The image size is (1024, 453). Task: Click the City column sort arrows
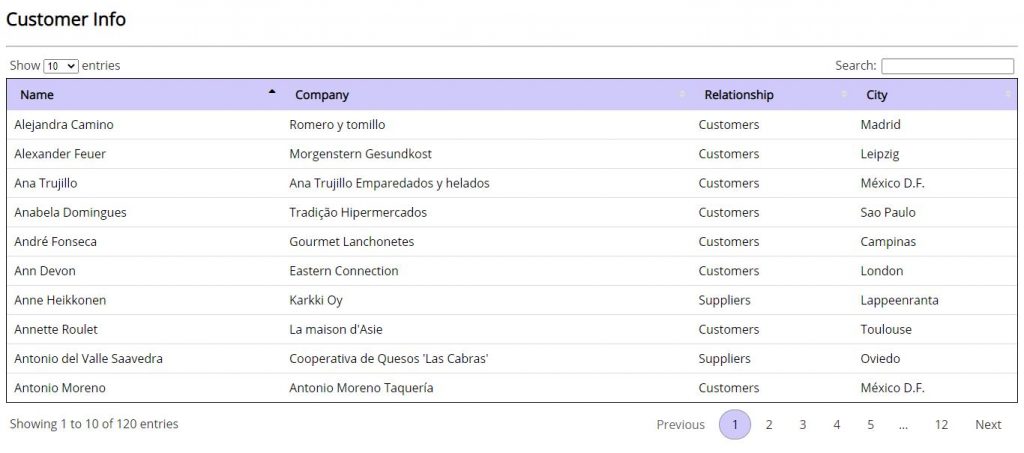click(x=1008, y=95)
